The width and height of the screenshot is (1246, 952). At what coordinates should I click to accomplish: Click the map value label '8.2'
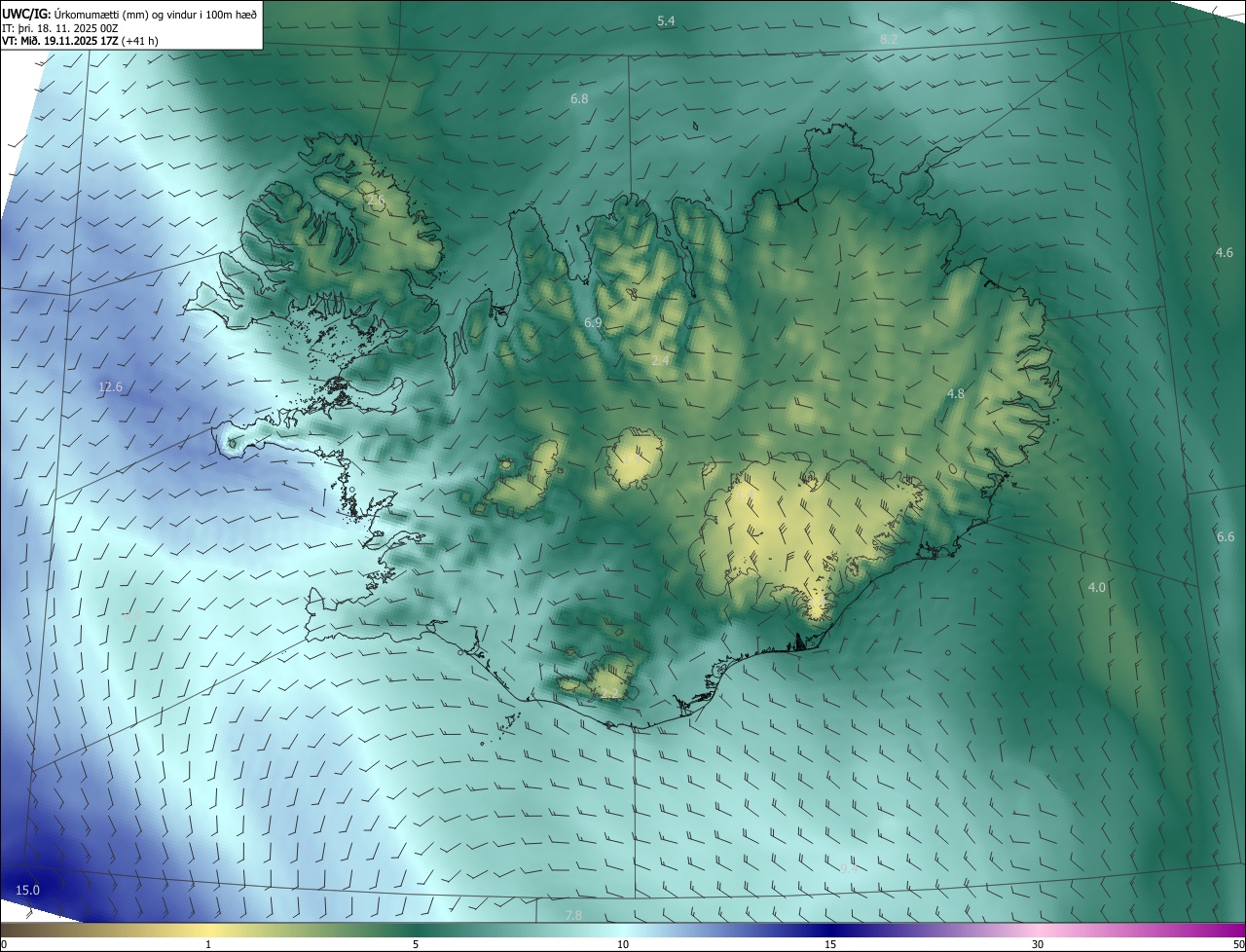click(x=889, y=39)
